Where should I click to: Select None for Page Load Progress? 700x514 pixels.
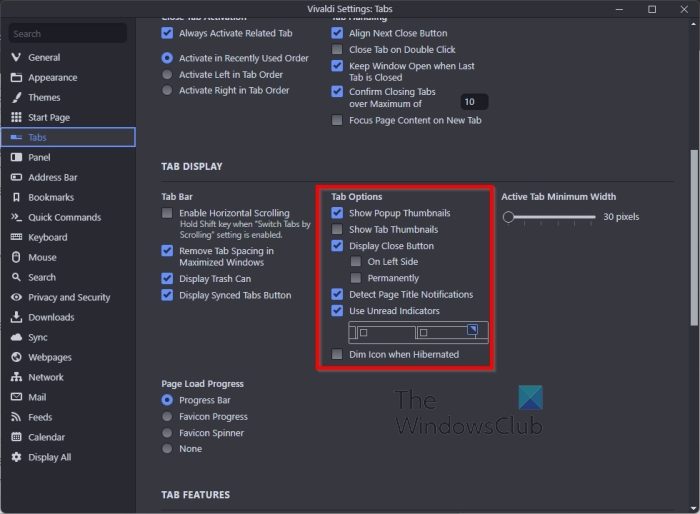(167, 449)
